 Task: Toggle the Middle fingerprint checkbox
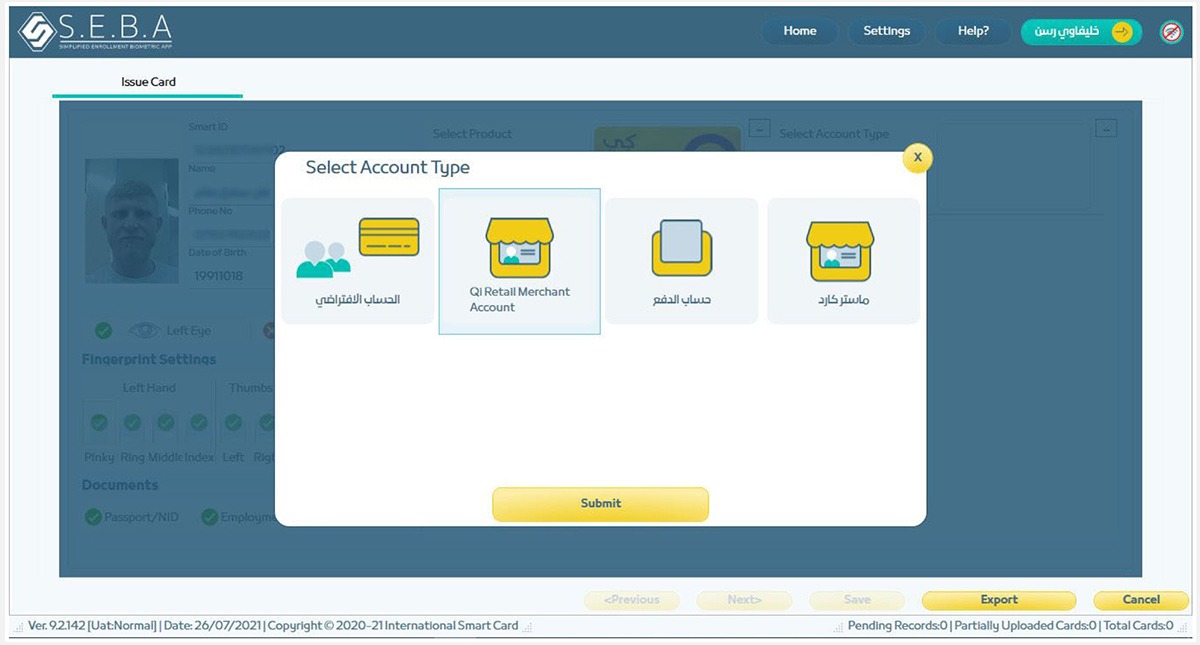click(165, 423)
